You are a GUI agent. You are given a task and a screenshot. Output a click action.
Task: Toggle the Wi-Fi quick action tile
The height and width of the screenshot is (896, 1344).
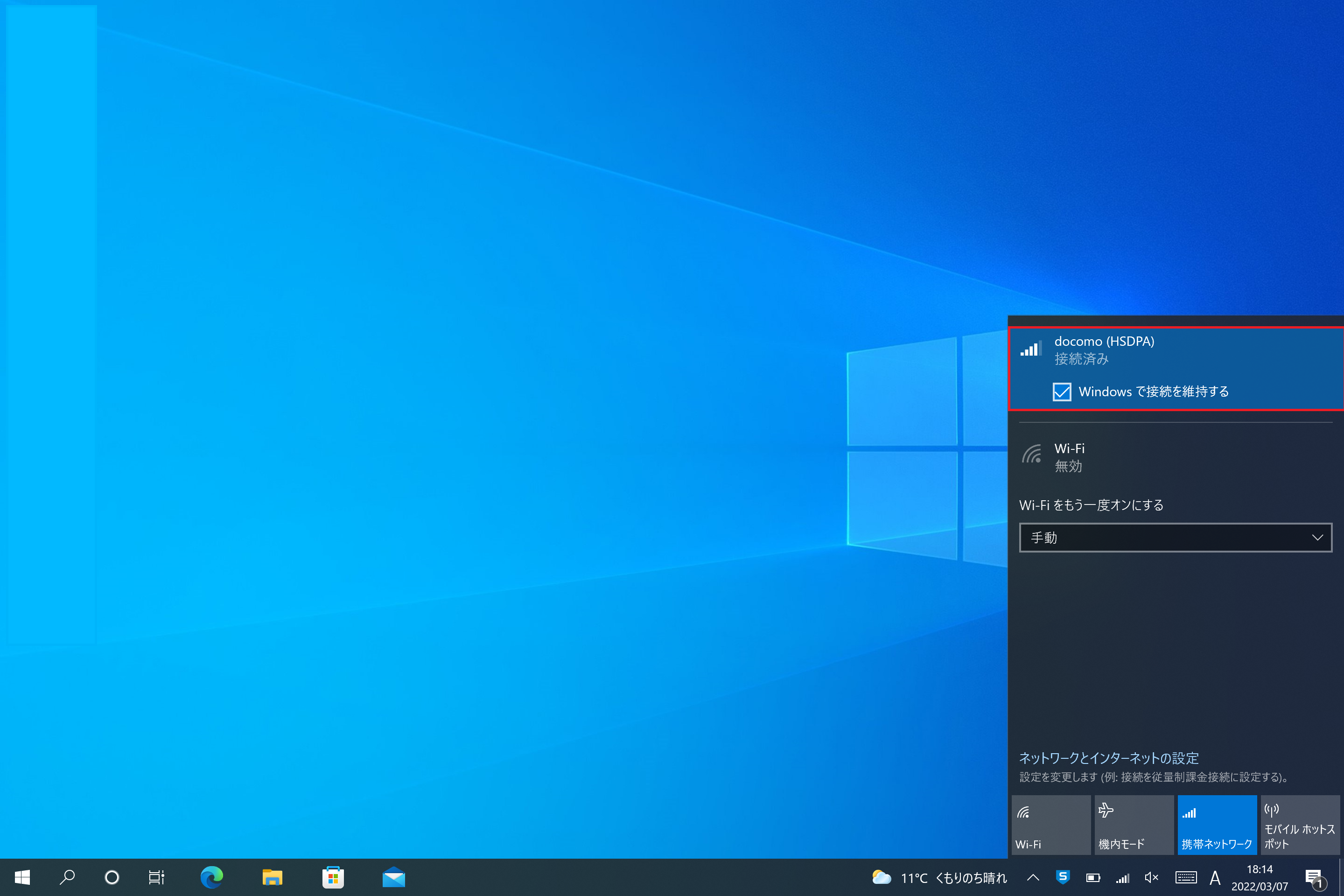pyautogui.click(x=1051, y=825)
